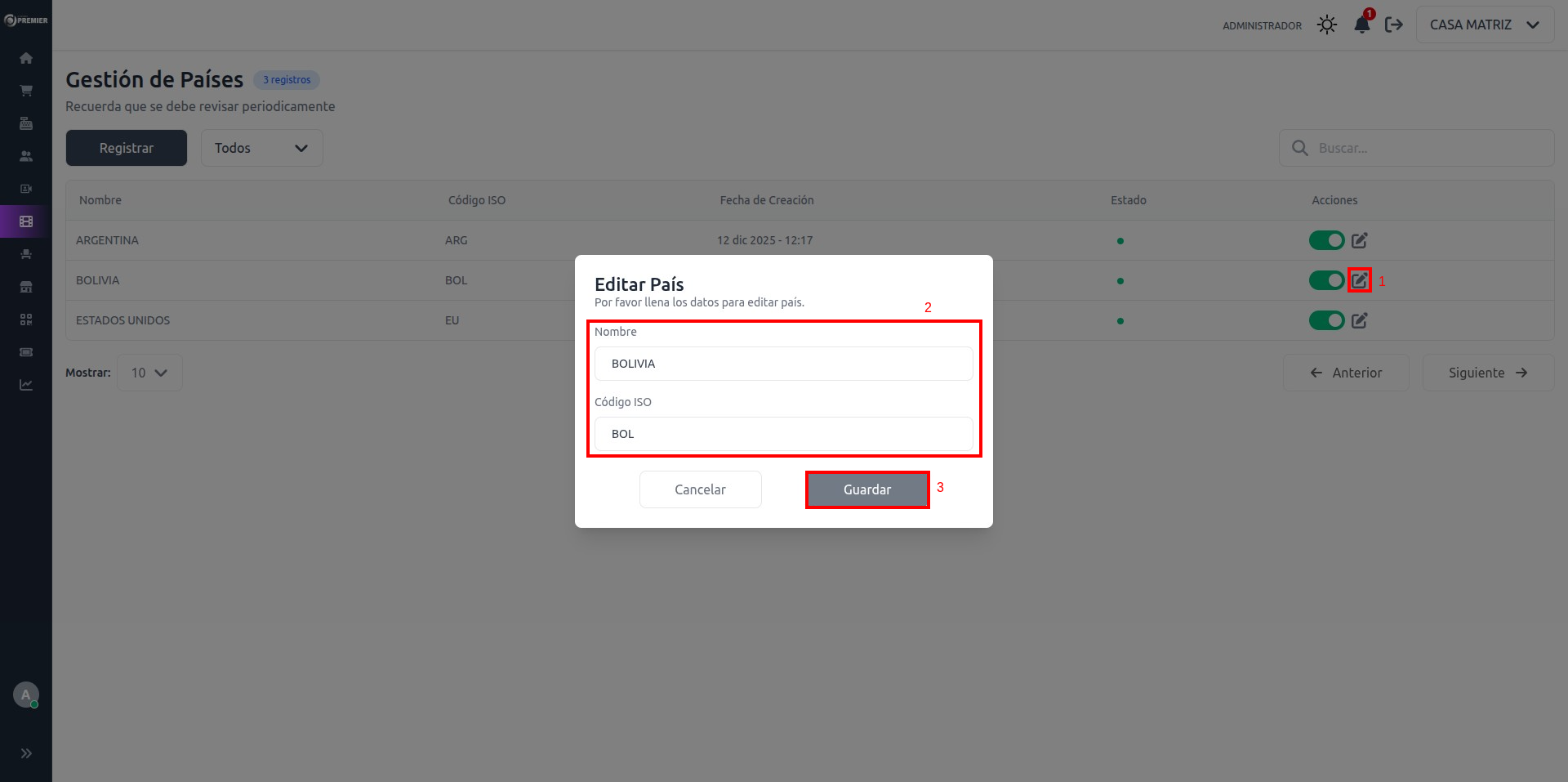This screenshot has height=782, width=1568.
Task: Open the chart statistics sidebar icon
Action: click(x=26, y=385)
